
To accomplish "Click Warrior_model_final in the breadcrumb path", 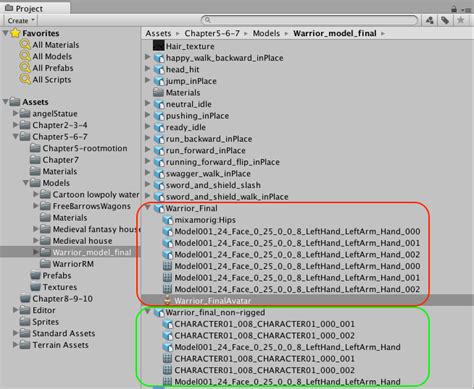I will [335, 33].
